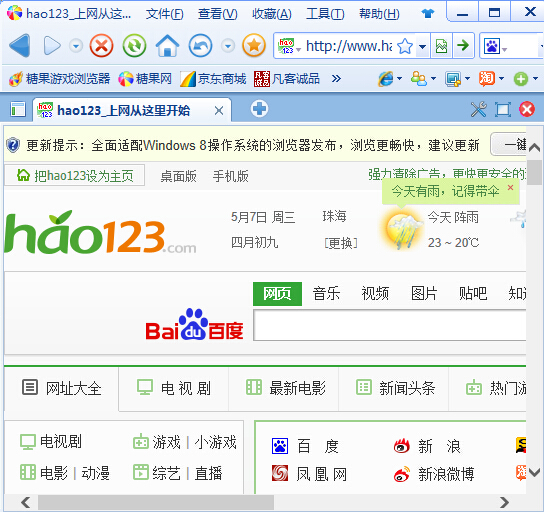Click the hao123 site icon in address bar
Image resolution: width=544 pixels, height=512 pixels.
click(286, 46)
